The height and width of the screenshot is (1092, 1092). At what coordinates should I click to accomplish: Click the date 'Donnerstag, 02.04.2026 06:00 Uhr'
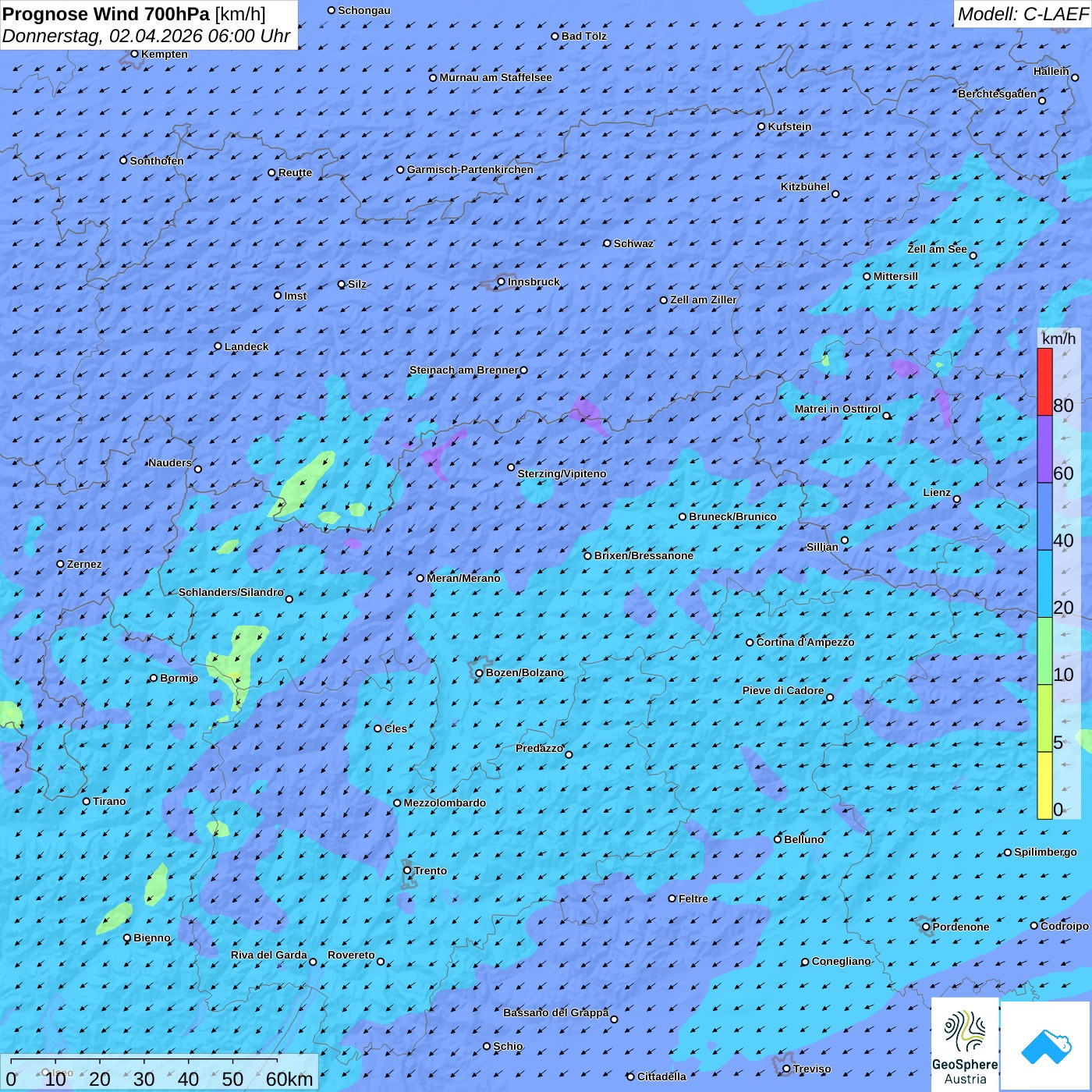pyautogui.click(x=147, y=37)
